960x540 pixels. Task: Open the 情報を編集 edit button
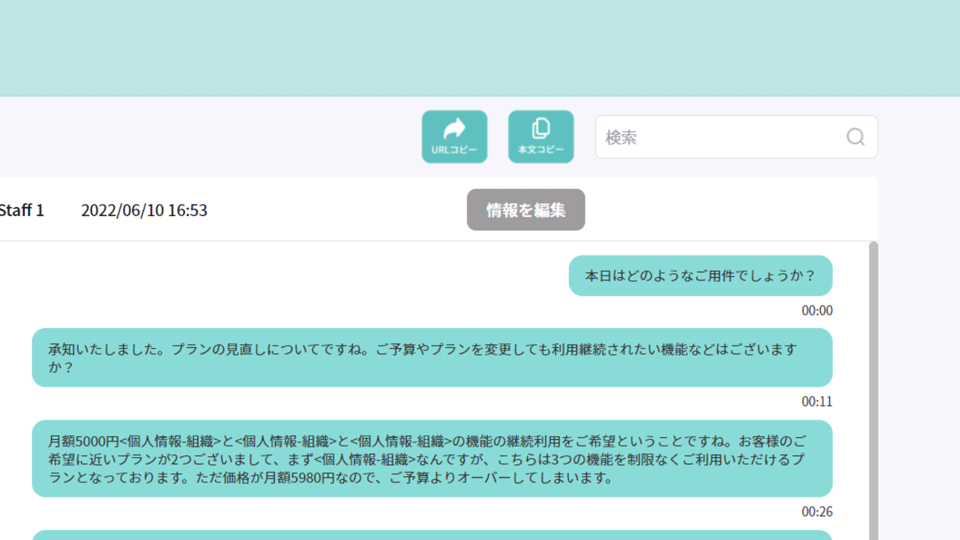[526, 210]
